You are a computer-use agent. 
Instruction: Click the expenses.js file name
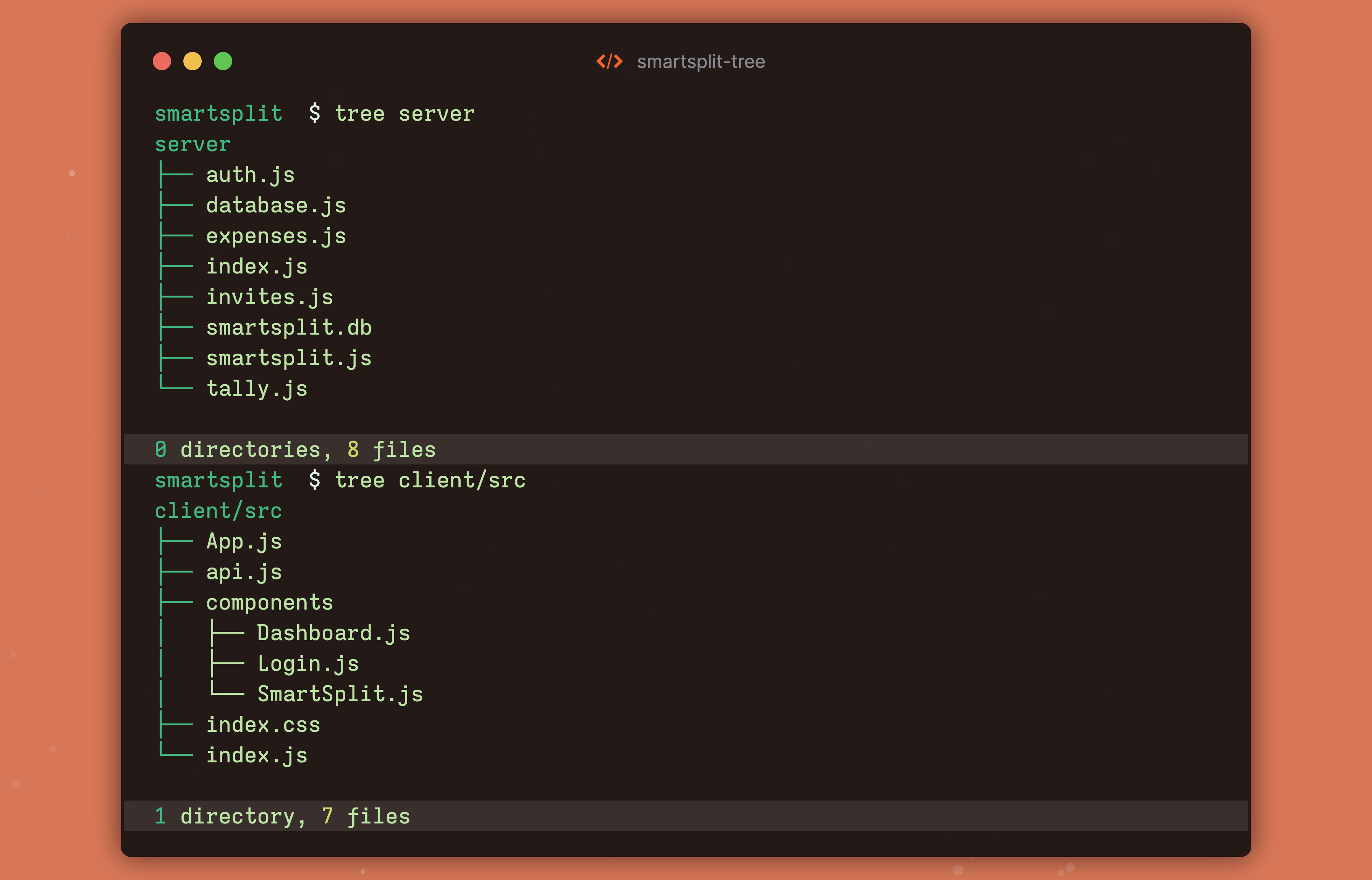click(x=276, y=236)
